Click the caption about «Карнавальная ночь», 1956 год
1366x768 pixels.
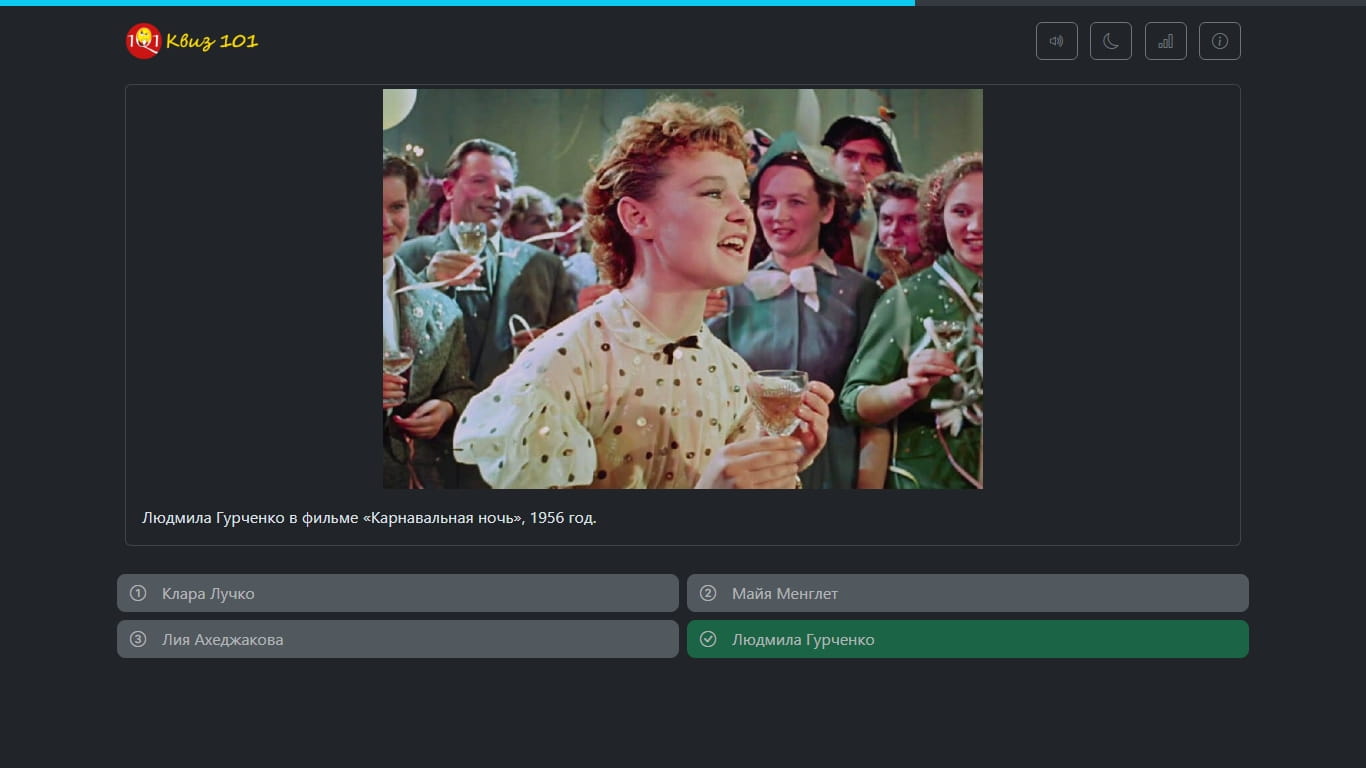(x=369, y=518)
